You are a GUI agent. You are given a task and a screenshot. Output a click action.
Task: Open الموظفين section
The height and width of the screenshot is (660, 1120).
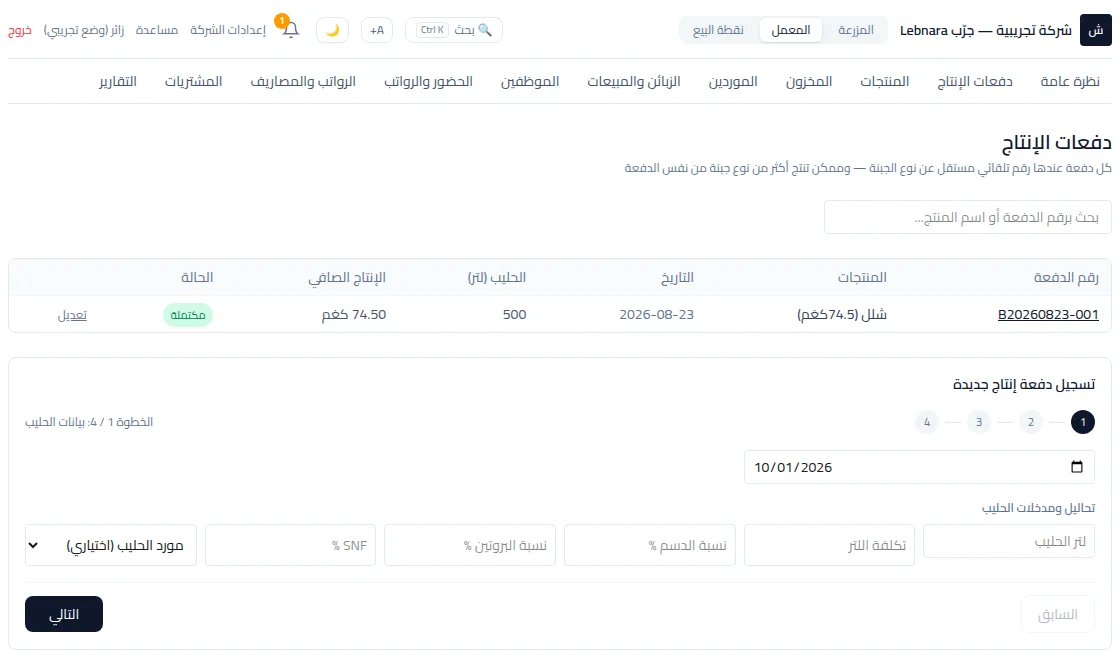coord(529,81)
